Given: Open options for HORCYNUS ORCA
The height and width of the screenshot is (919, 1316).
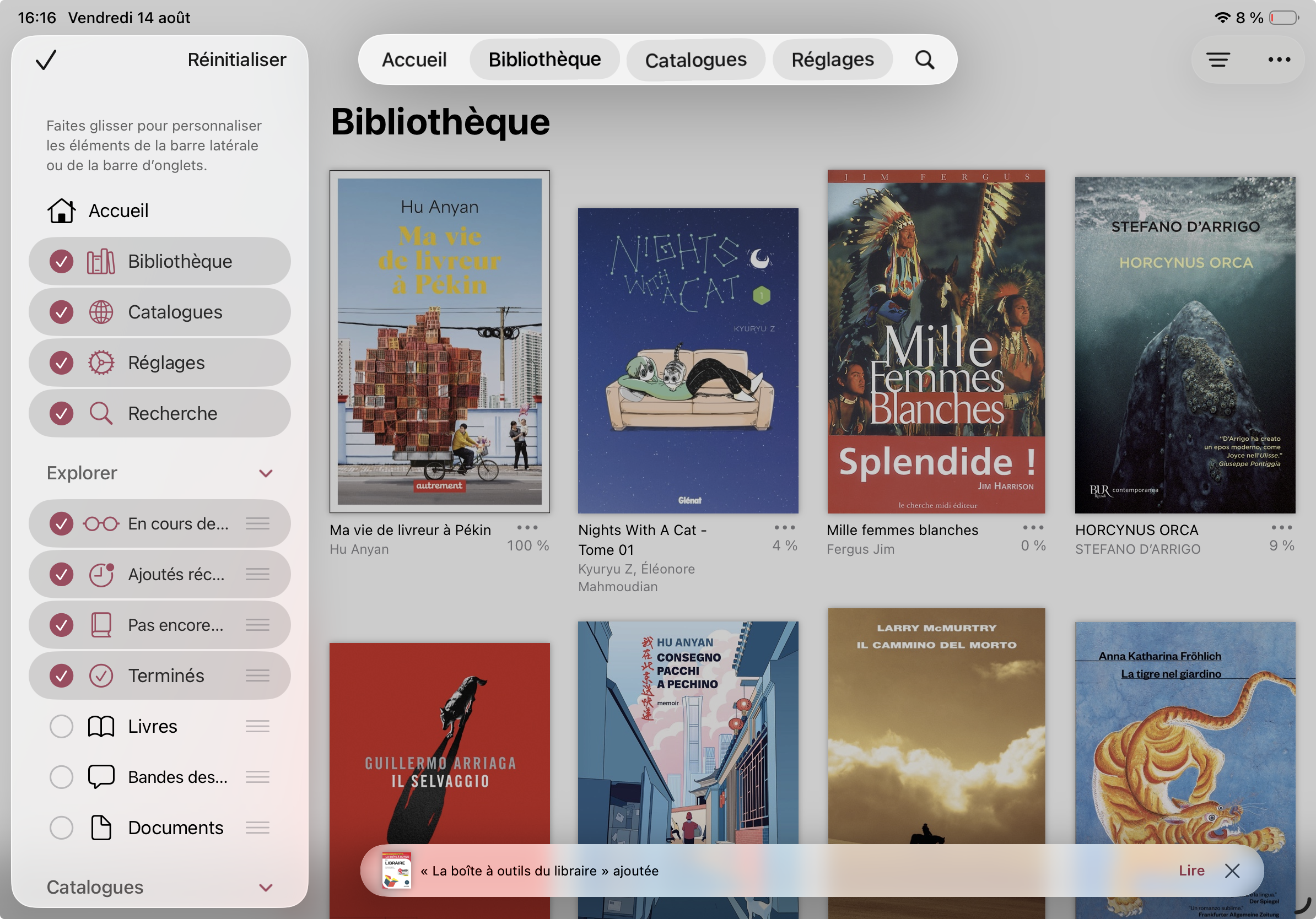Looking at the screenshot, I should pyautogui.click(x=1282, y=528).
